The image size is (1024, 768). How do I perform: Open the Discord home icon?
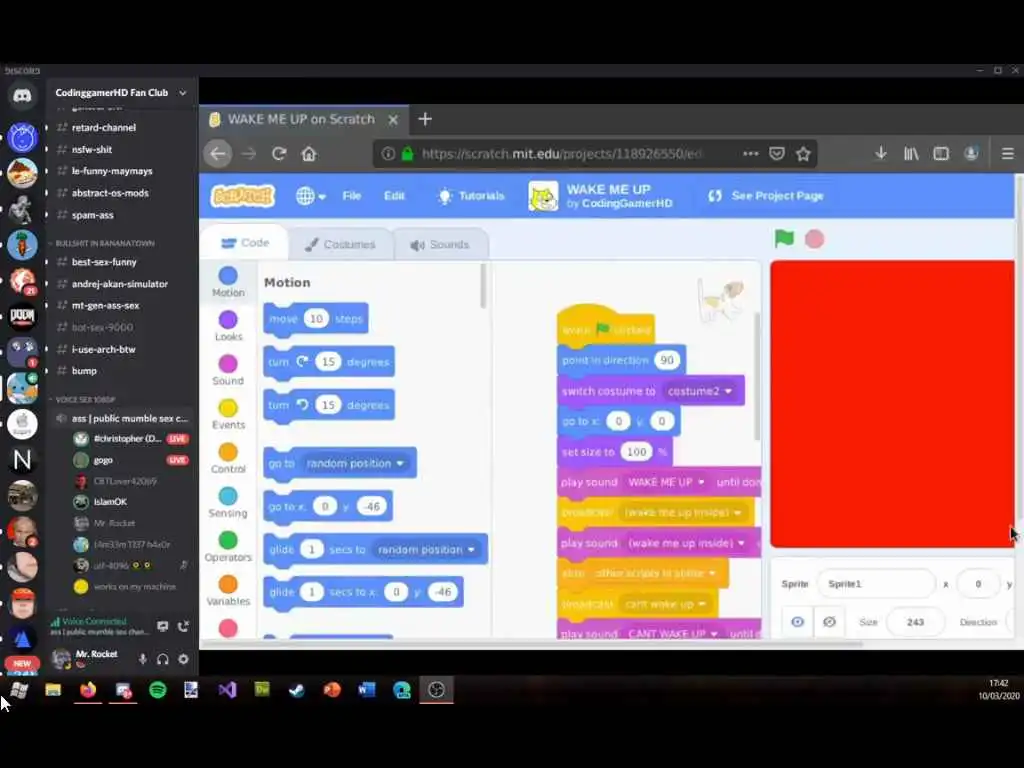click(22, 97)
